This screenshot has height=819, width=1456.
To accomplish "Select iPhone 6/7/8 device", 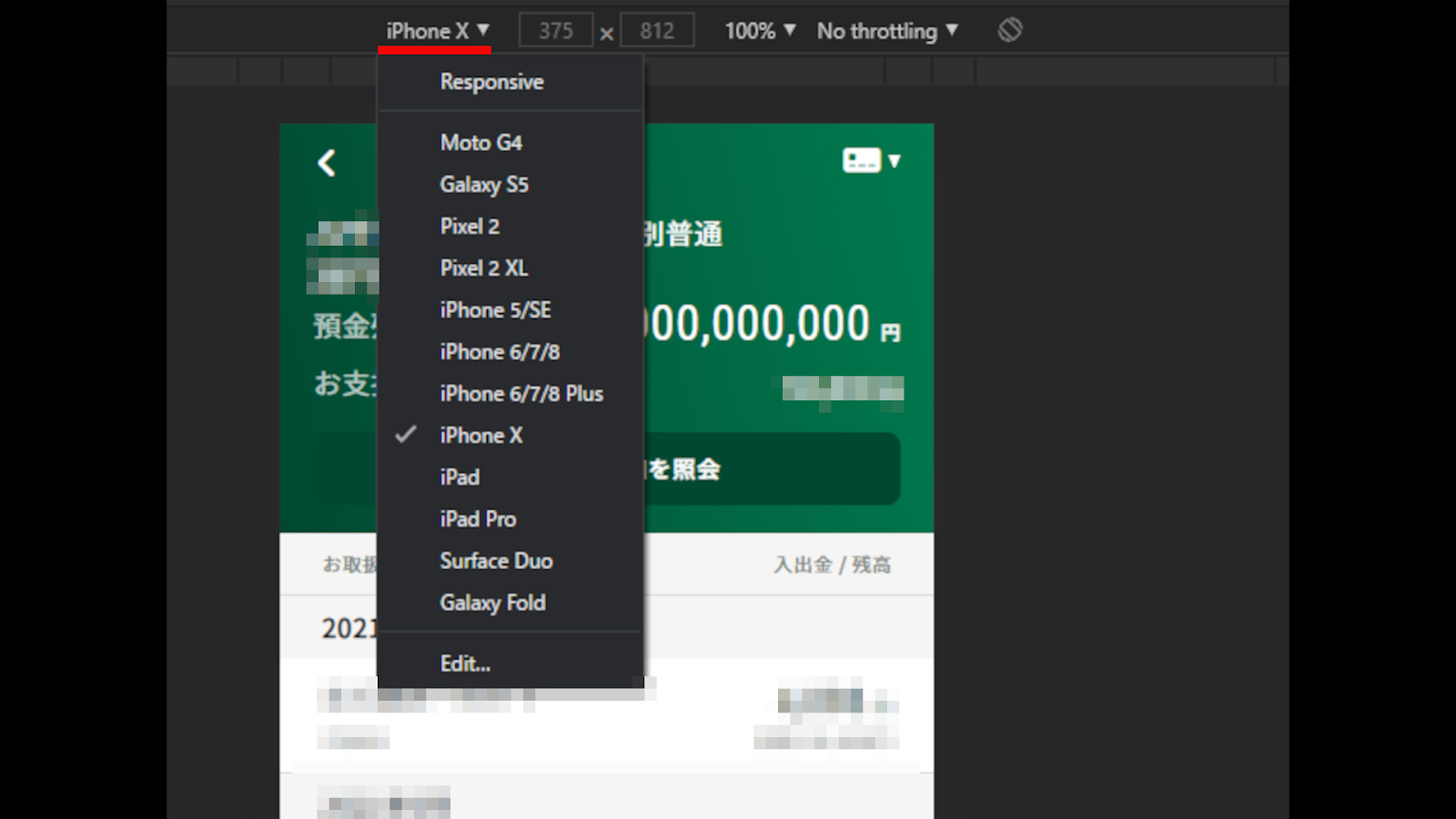I will point(510,352).
